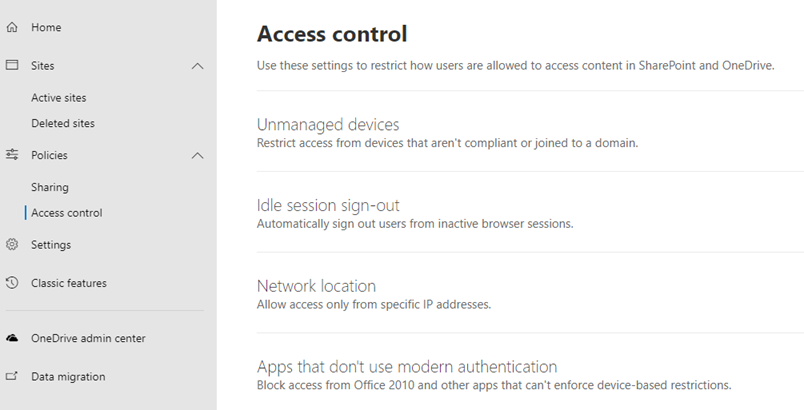This screenshot has width=804, height=410.
Task: Click the Classic features history icon
Action: (12, 283)
